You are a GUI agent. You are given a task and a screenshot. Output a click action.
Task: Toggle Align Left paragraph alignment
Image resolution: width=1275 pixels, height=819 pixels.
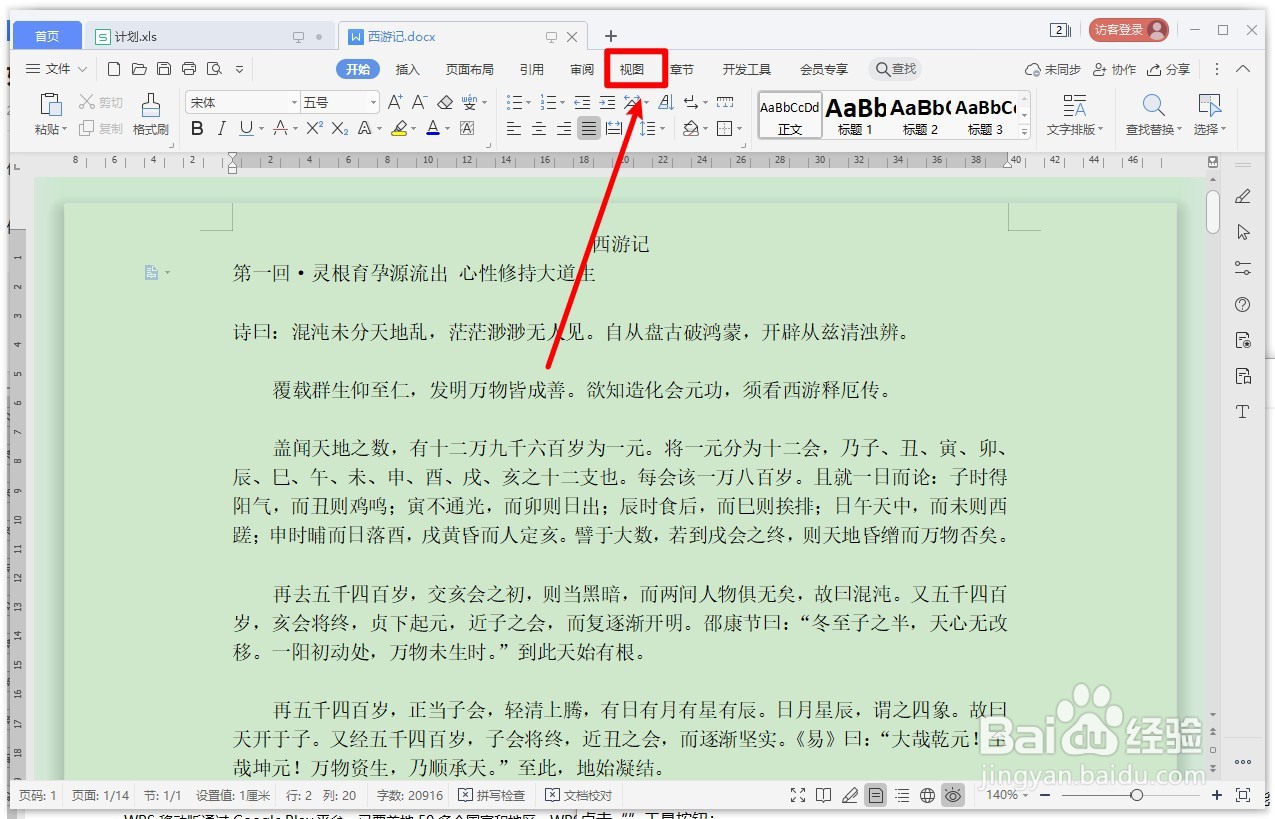[514, 128]
